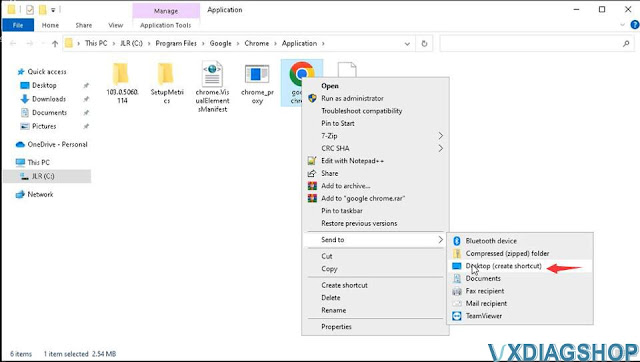Screen dimensions: 640x362
Task: Expand the ribbon using the chevron
Action: click(622, 25)
